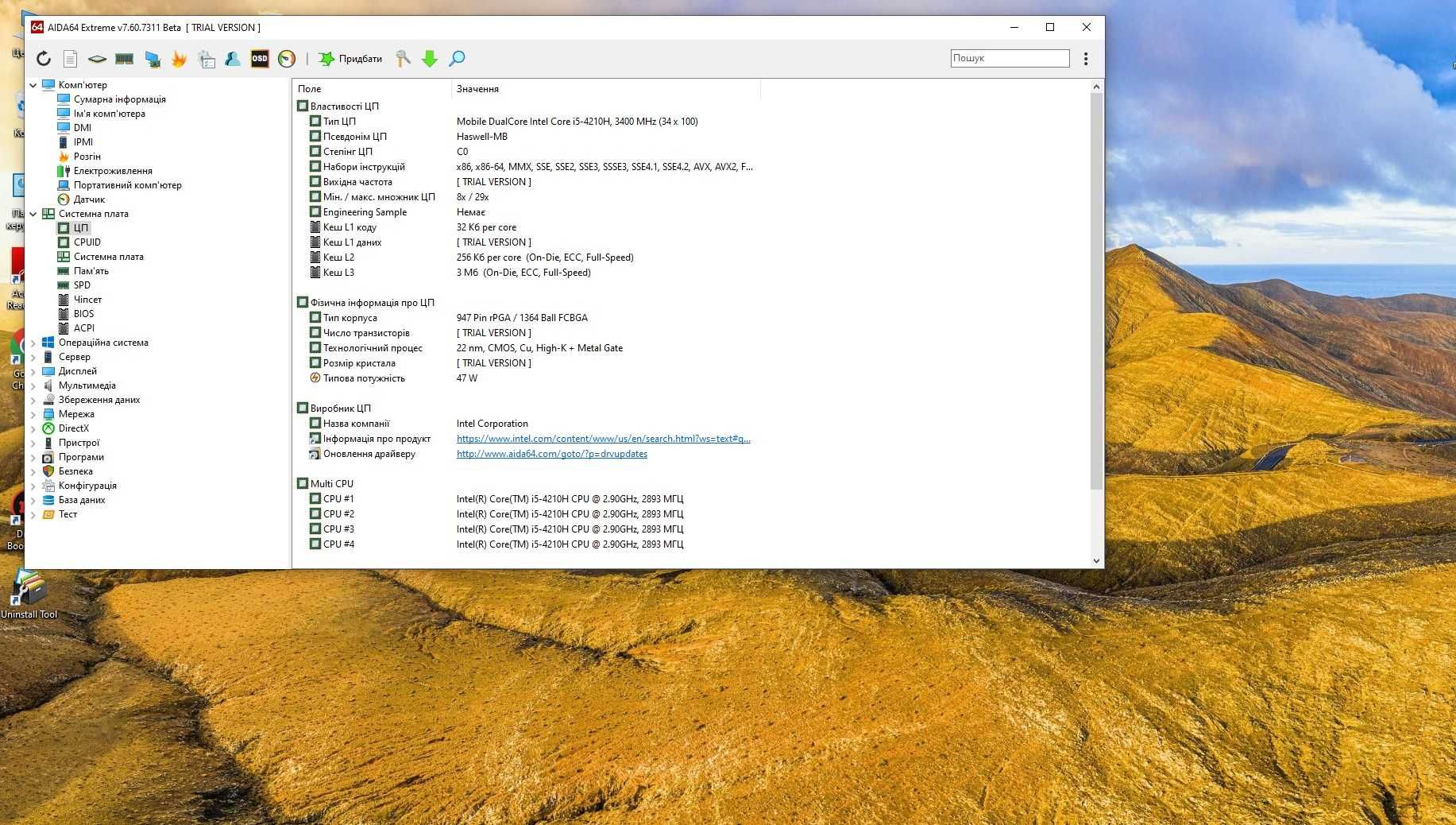
Task: Select the База даних tree item
Action: 82,500
